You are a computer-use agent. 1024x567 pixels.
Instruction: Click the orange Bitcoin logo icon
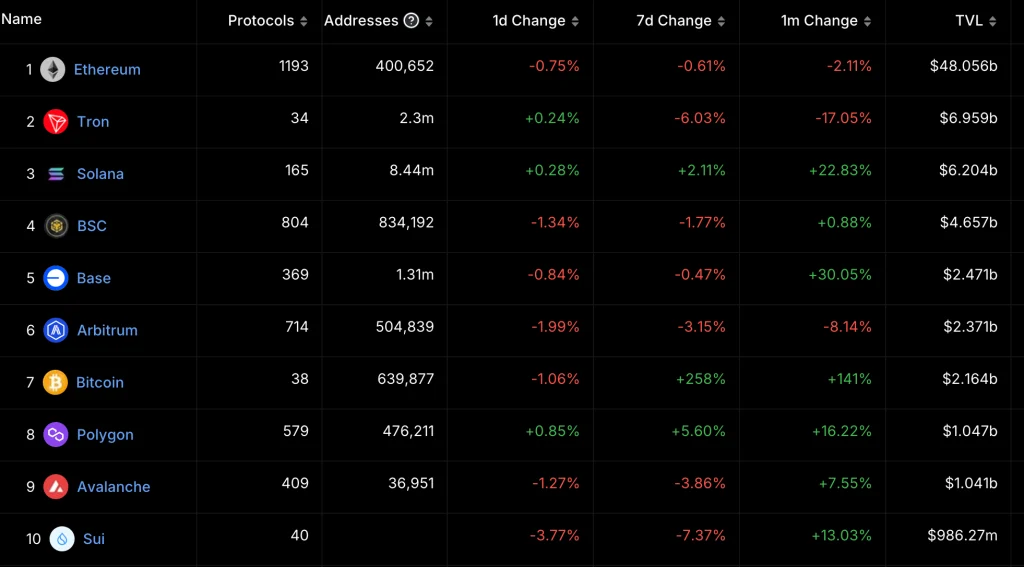(x=56, y=382)
